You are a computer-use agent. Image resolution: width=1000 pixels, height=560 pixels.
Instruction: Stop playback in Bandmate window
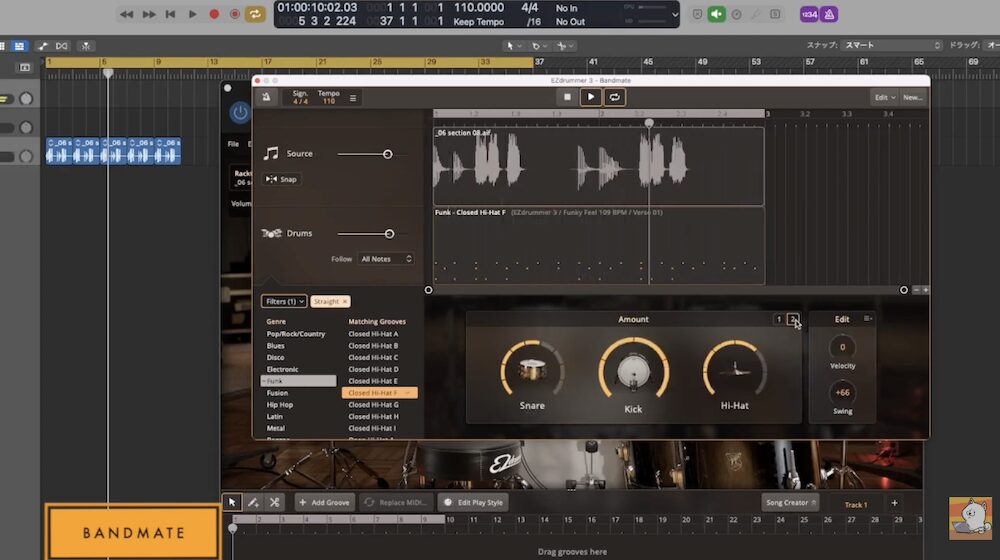pos(567,97)
